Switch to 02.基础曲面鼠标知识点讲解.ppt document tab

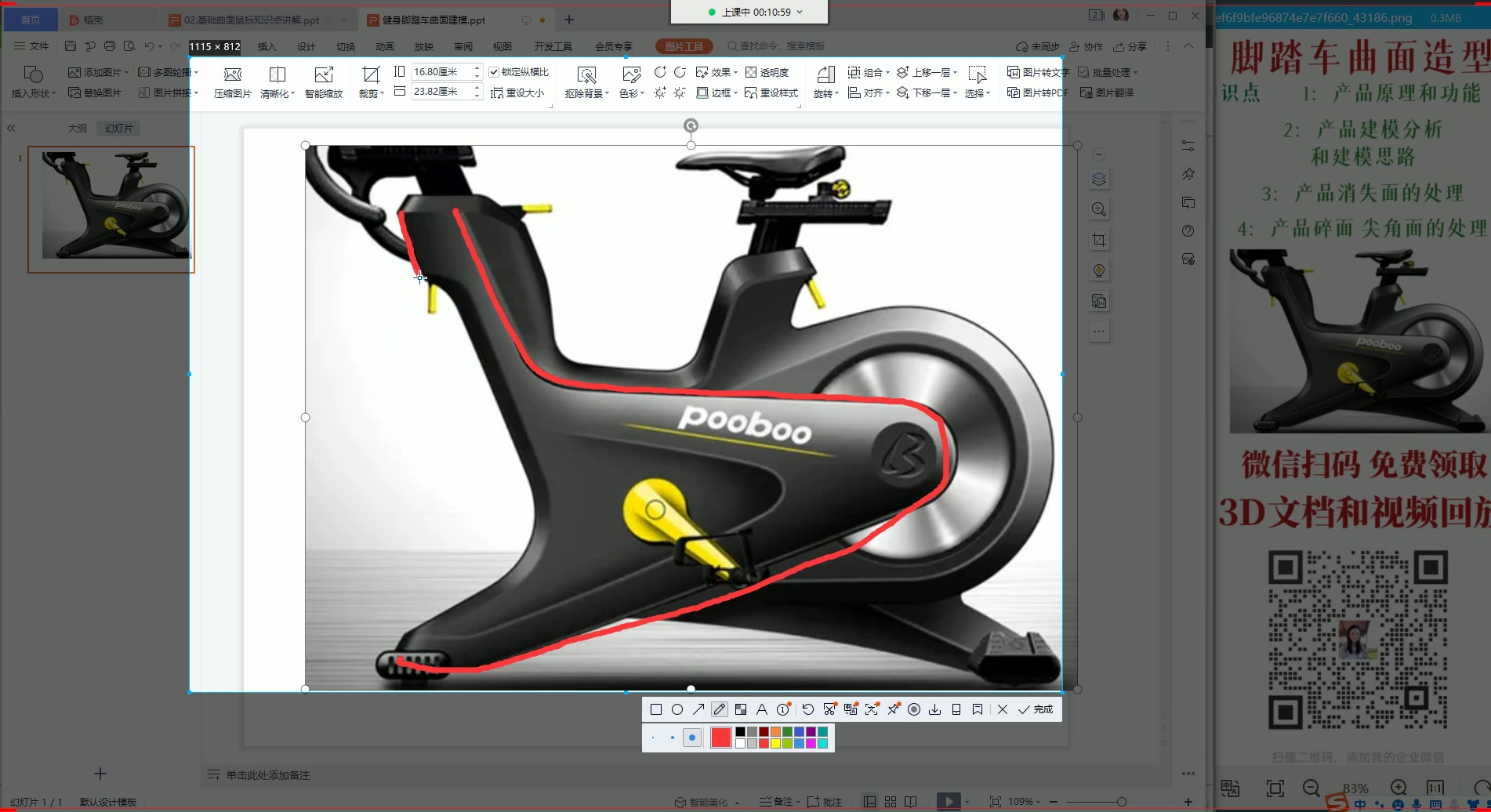click(x=252, y=20)
